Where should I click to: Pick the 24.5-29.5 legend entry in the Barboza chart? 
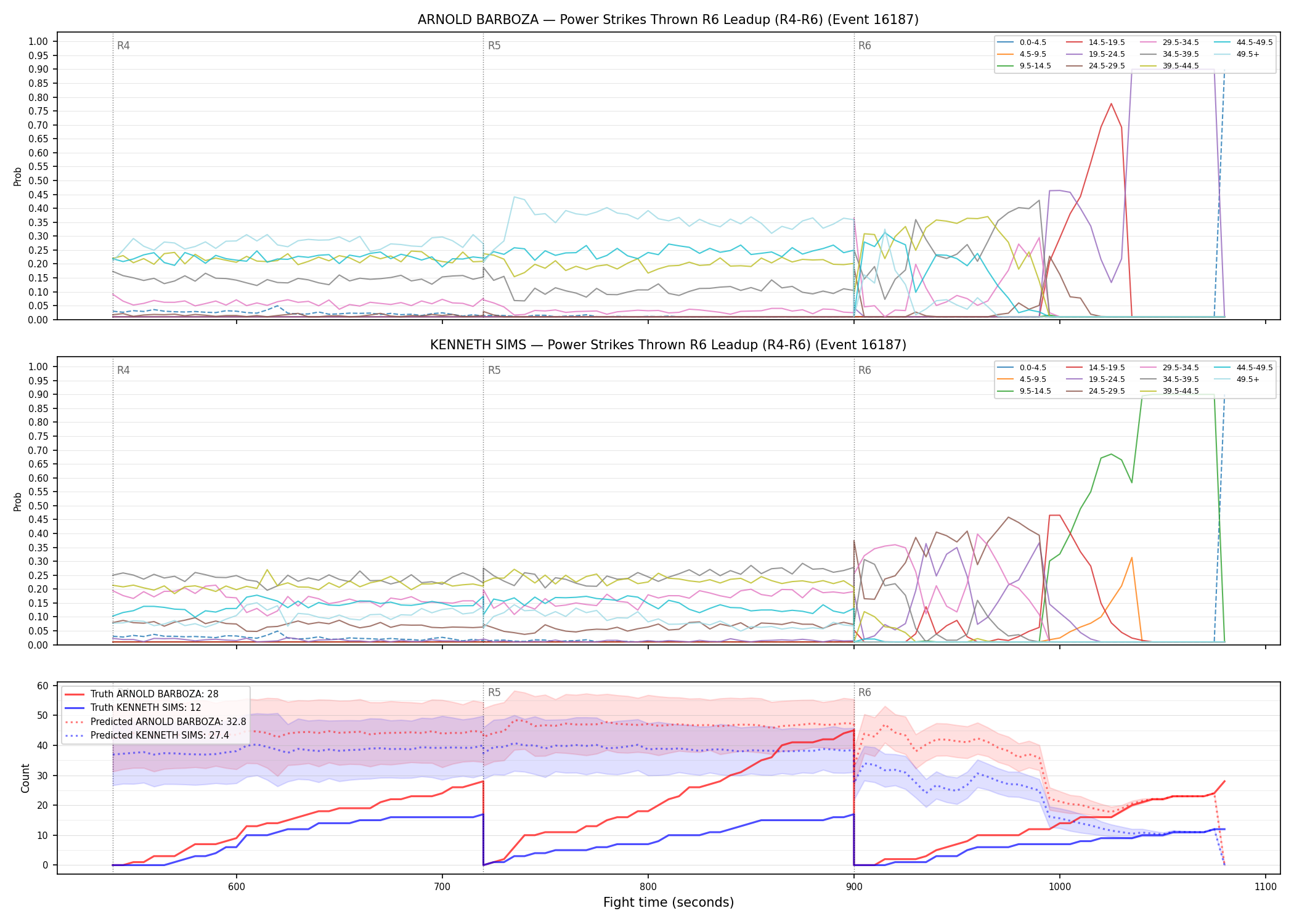pyautogui.click(x=1096, y=66)
